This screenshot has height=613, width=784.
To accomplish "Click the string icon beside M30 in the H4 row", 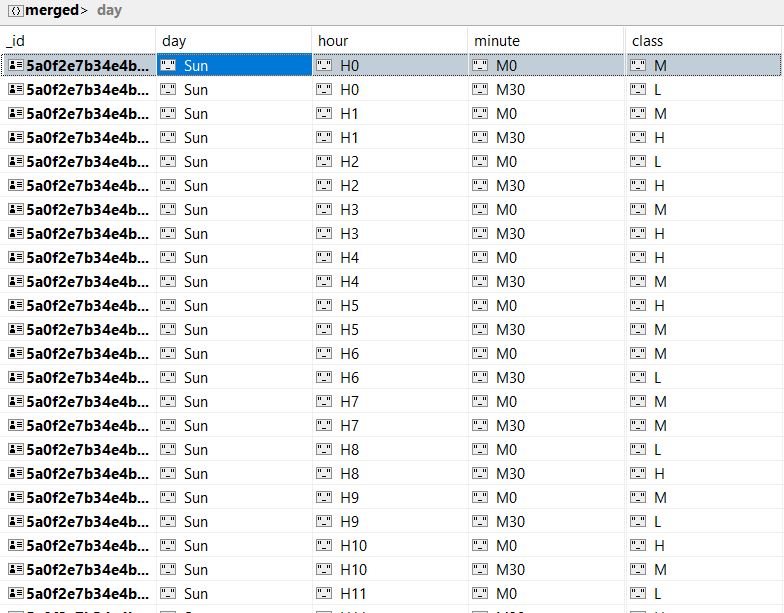I will click(x=480, y=281).
